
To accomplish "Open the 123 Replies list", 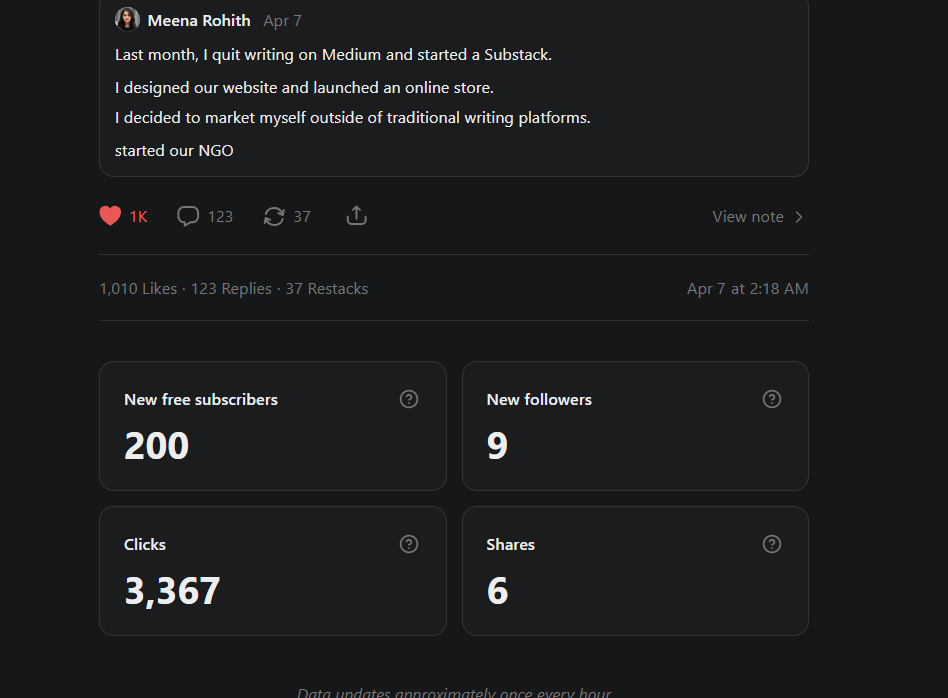I will pyautogui.click(x=231, y=289).
